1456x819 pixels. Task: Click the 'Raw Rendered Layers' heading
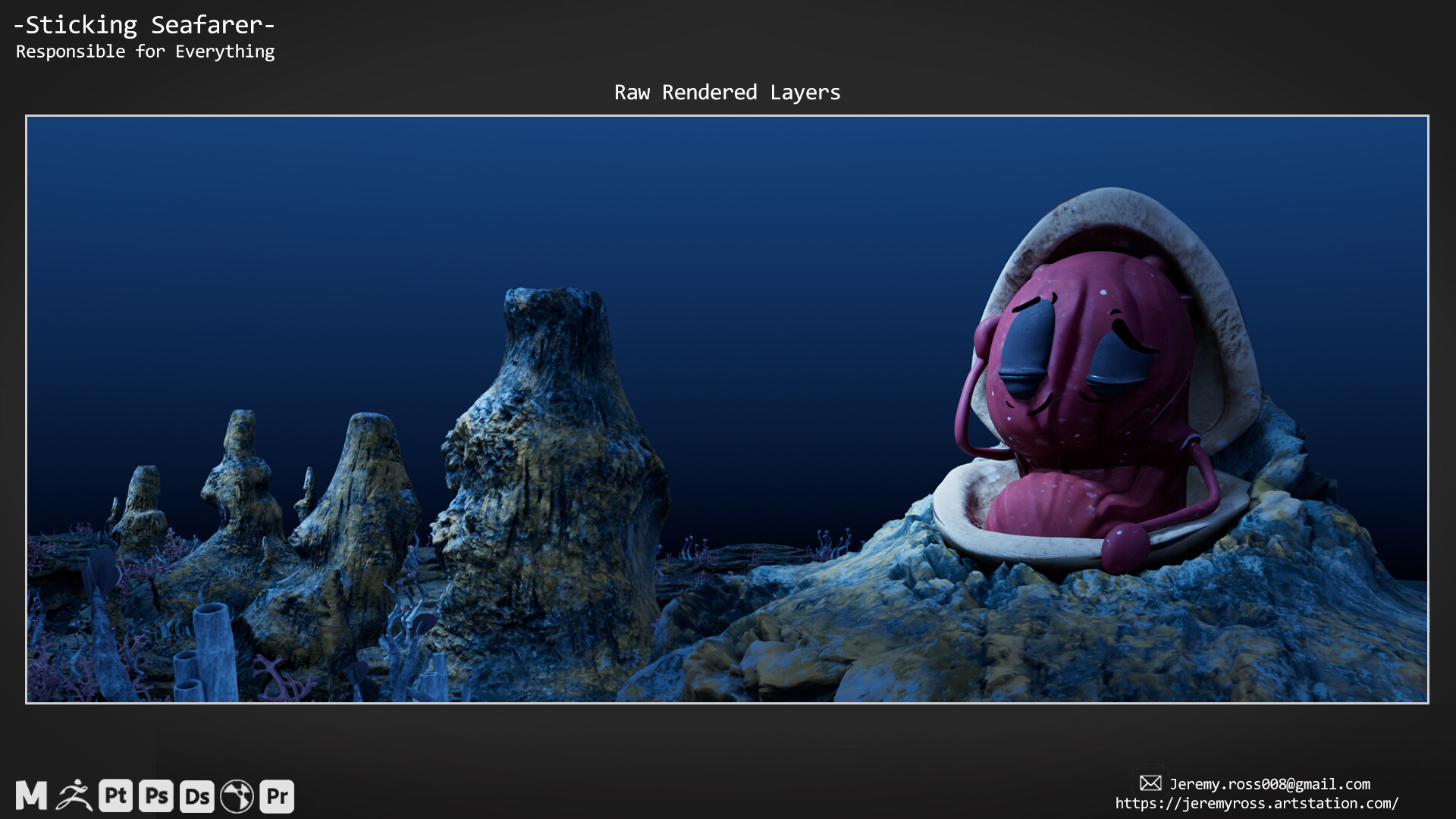[727, 93]
